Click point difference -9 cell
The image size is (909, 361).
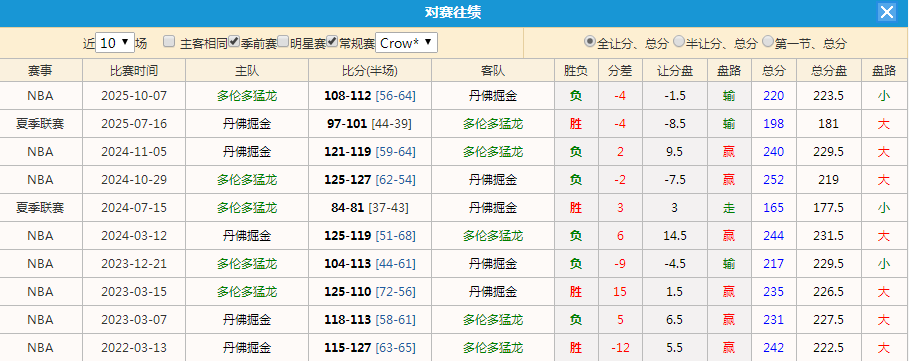pyautogui.click(x=620, y=264)
